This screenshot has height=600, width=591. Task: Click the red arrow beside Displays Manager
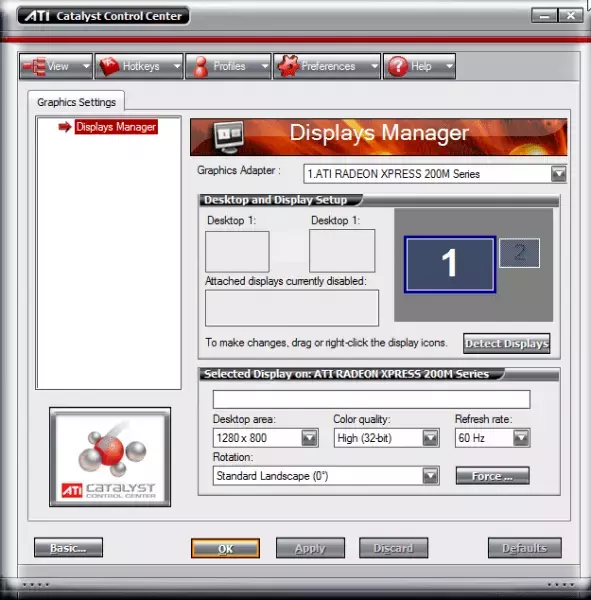click(x=65, y=127)
